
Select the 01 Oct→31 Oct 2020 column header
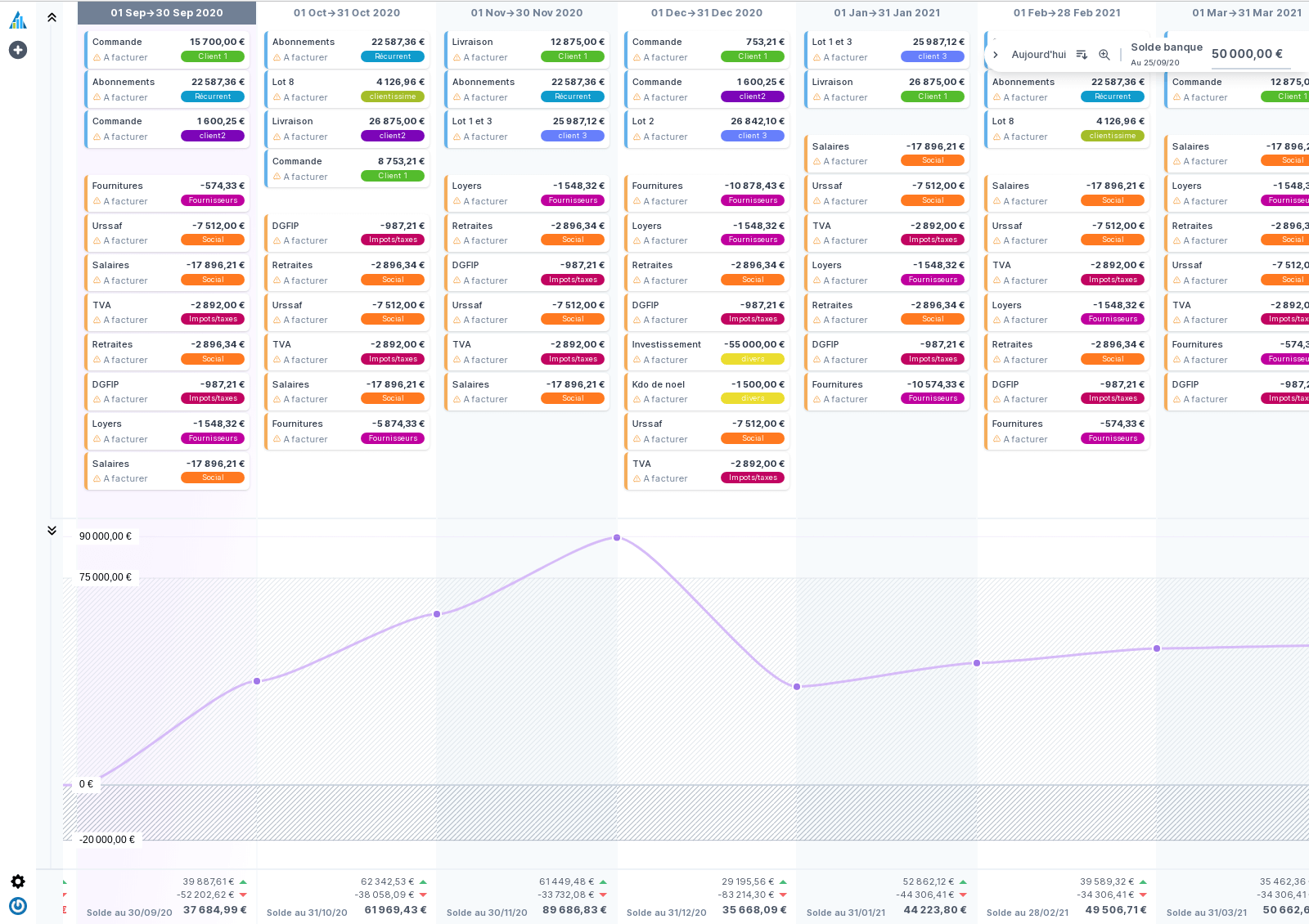(347, 13)
